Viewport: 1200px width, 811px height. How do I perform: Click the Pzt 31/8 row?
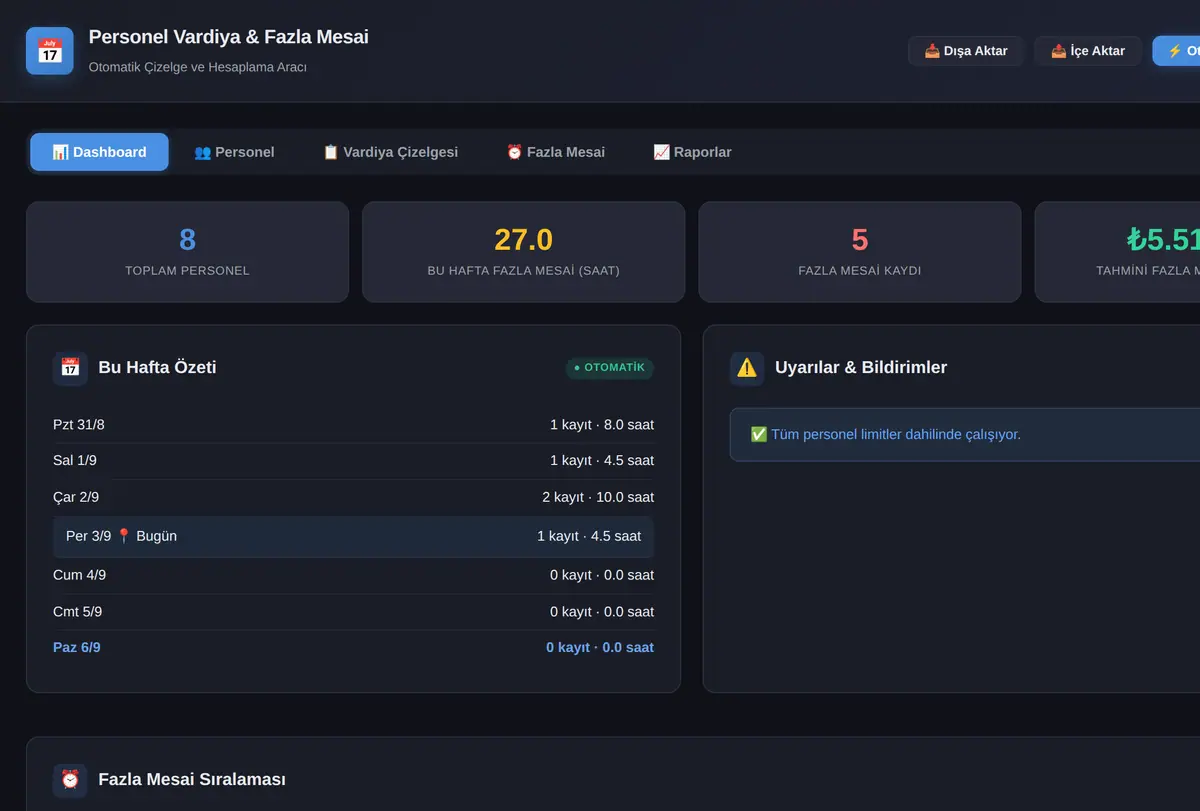[353, 425]
